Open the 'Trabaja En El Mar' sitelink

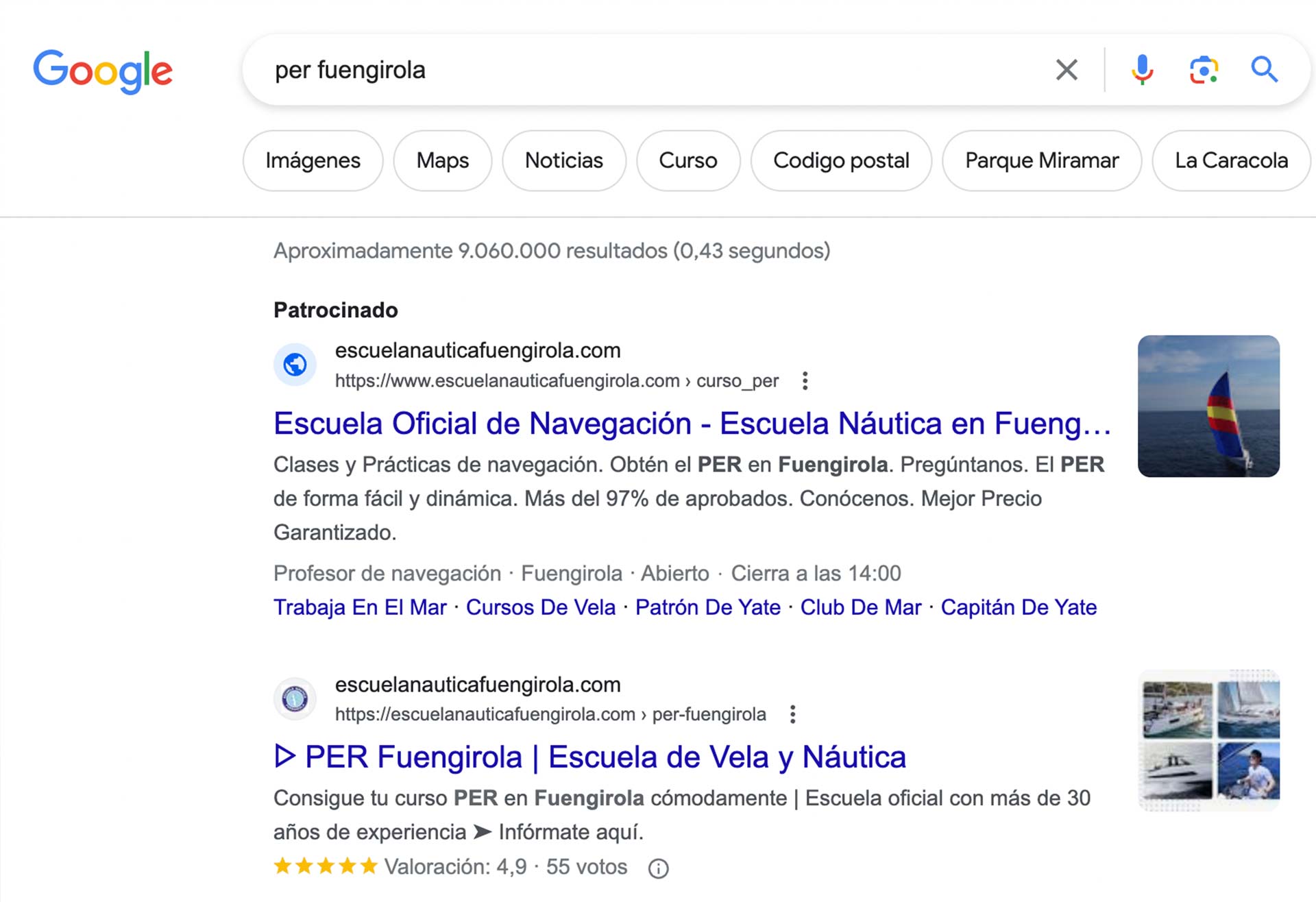click(x=360, y=607)
